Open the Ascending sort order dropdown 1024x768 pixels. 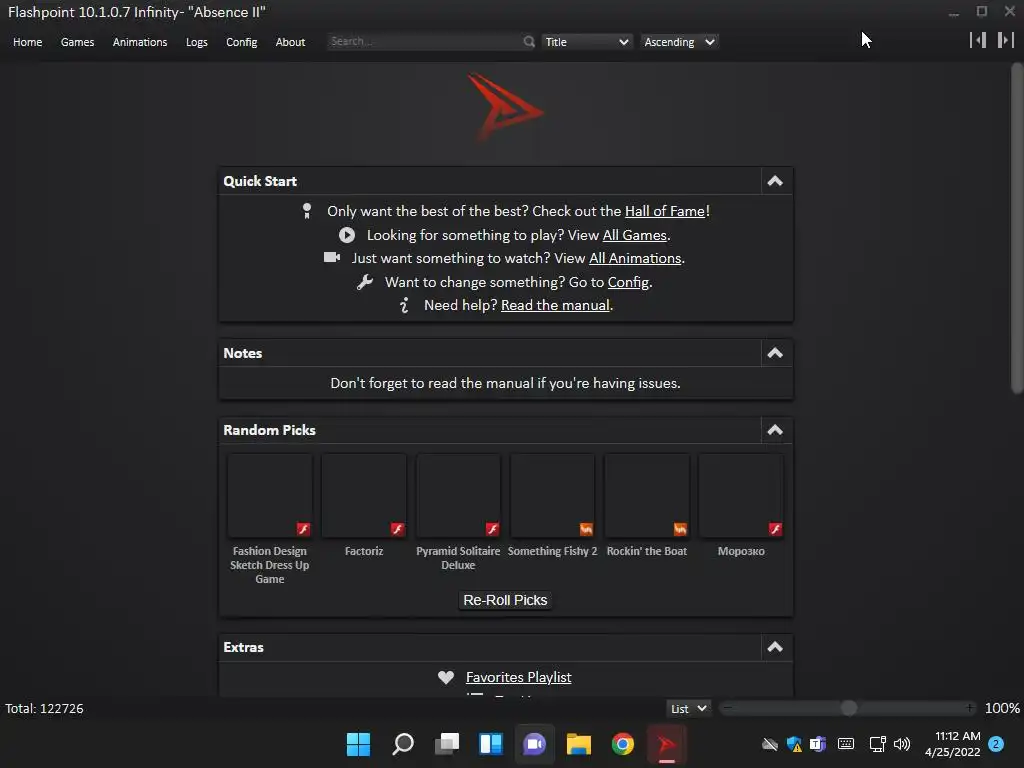679,42
